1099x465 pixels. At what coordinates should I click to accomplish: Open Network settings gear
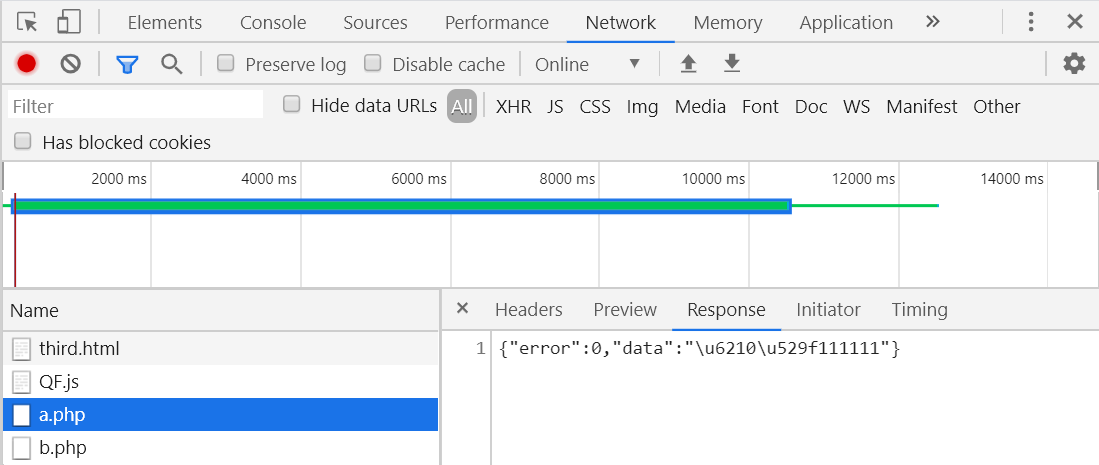coord(1074,65)
